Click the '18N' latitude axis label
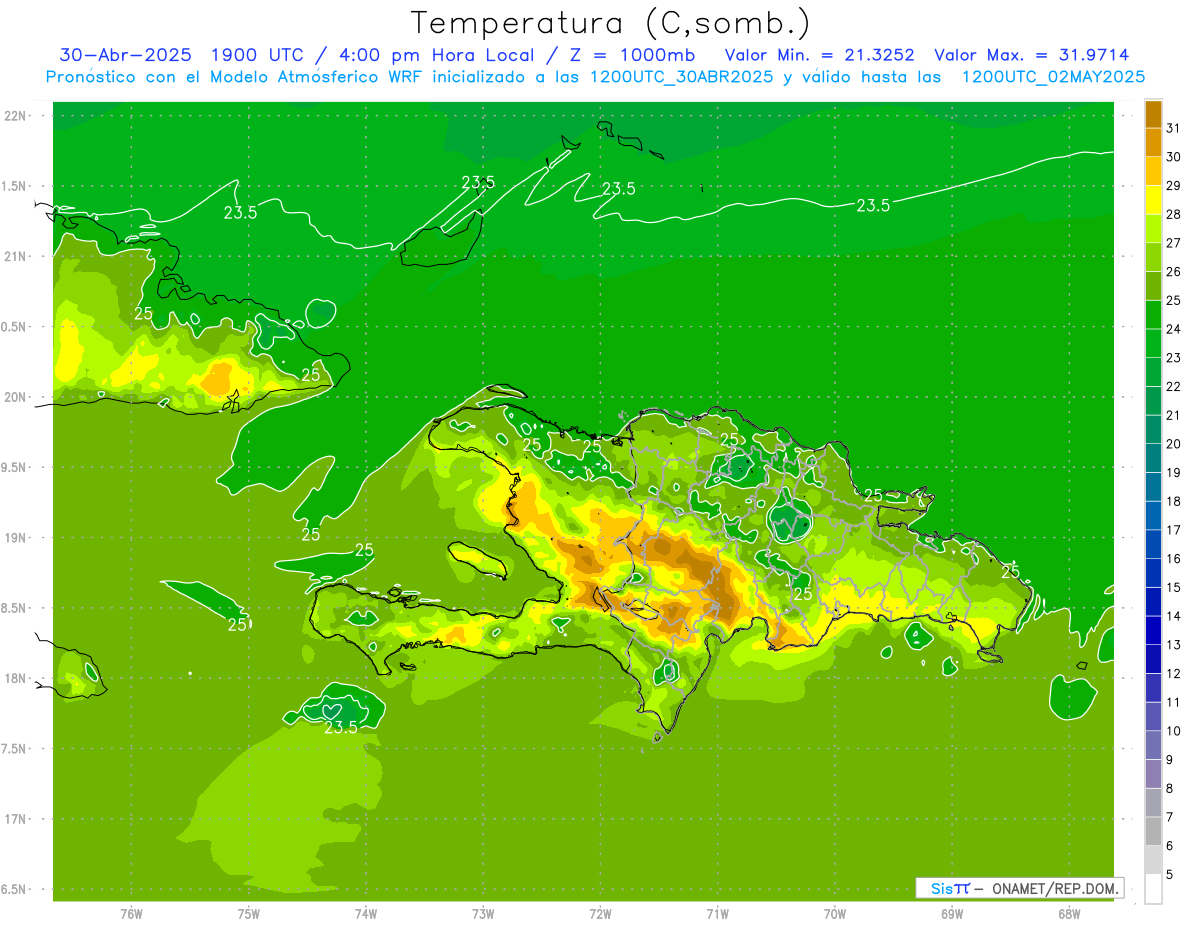Screen dimensions: 1200x927 [x=15, y=679]
